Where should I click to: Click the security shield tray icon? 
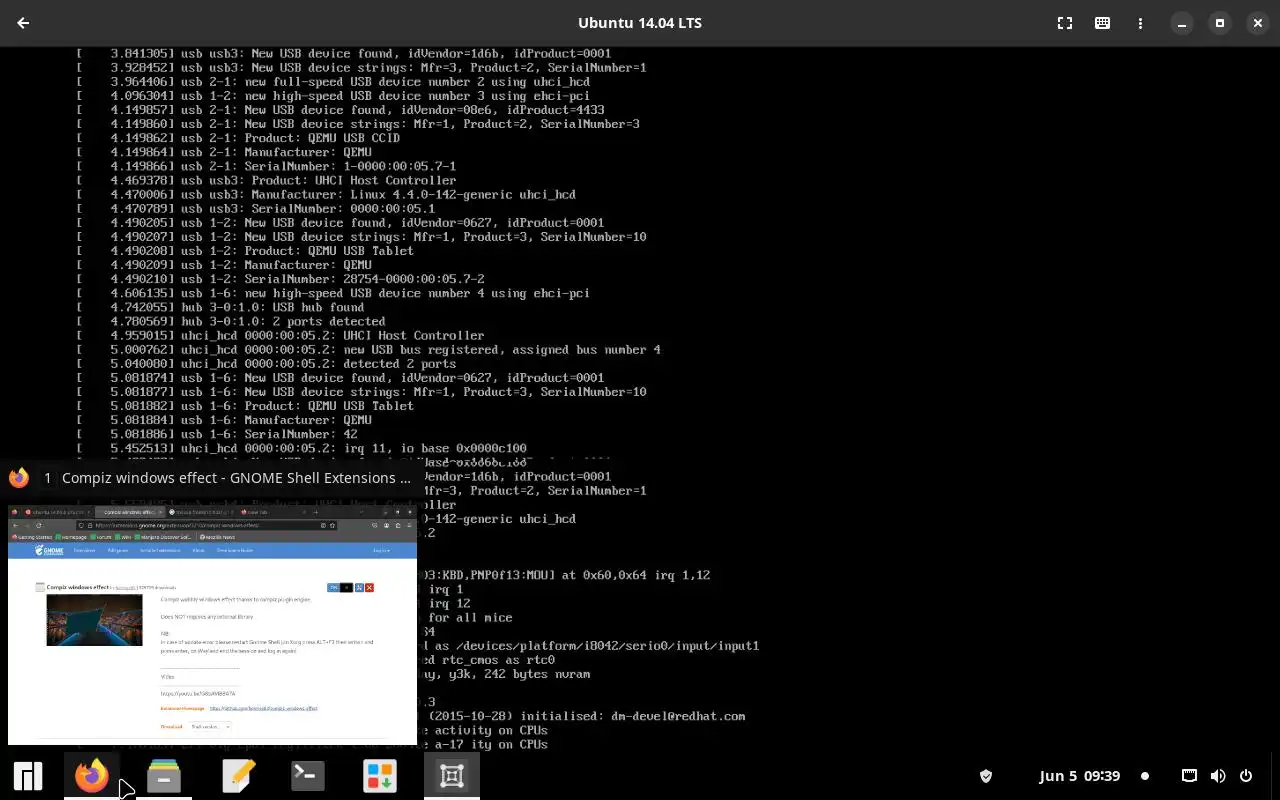point(985,776)
